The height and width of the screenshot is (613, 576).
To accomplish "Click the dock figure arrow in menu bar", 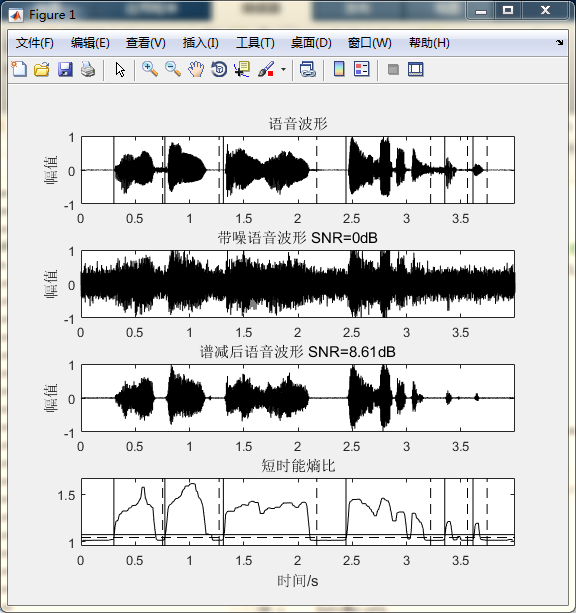I will 560,42.
